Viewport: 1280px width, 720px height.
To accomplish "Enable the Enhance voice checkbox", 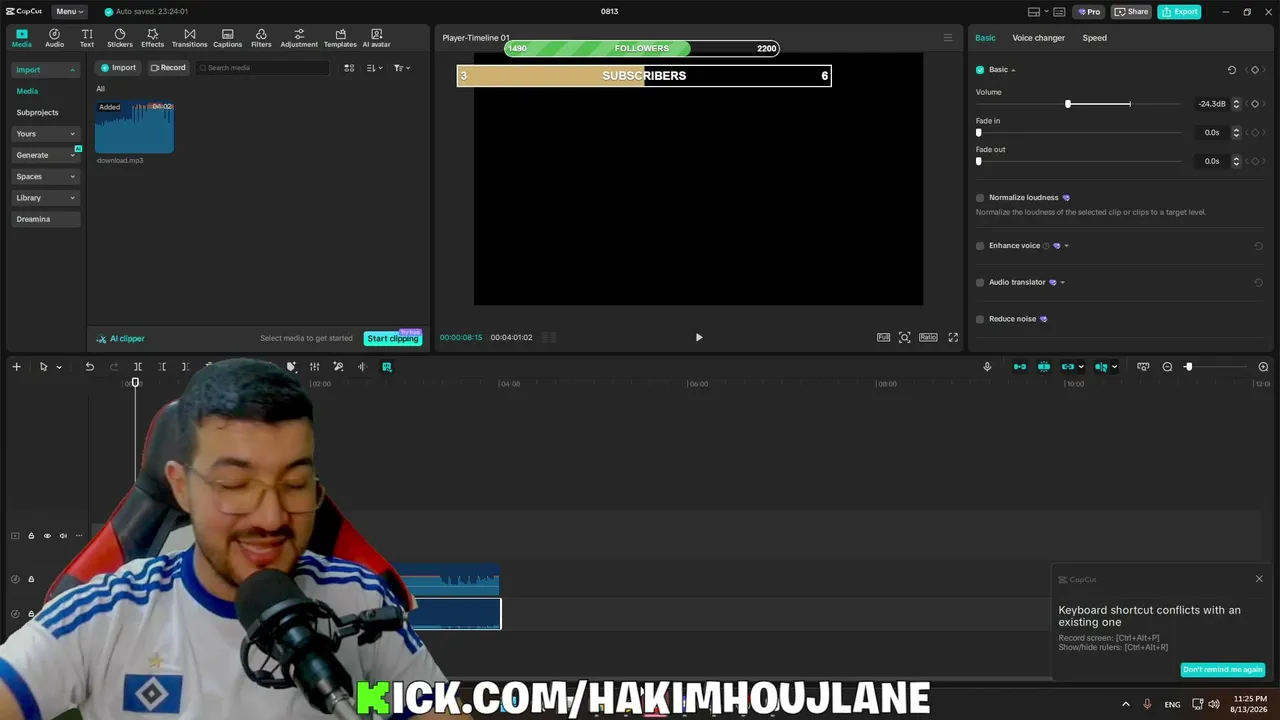I will (x=980, y=246).
